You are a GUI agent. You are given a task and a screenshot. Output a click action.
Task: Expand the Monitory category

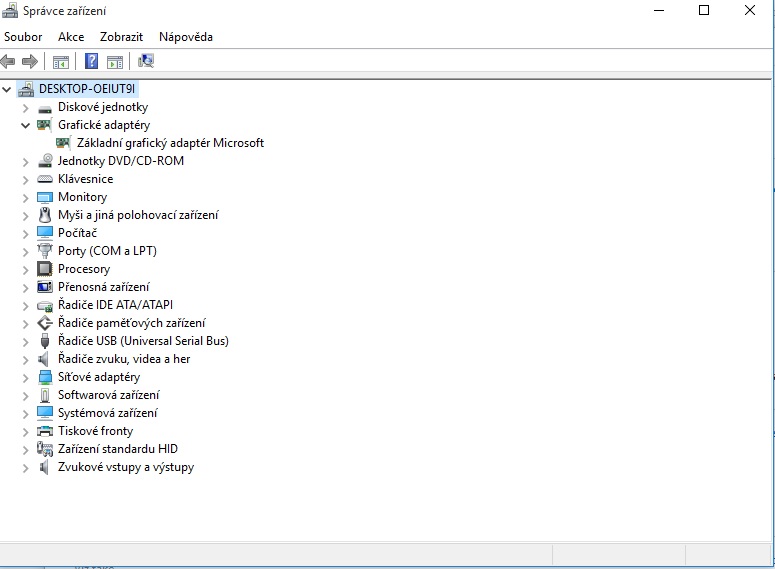26,198
